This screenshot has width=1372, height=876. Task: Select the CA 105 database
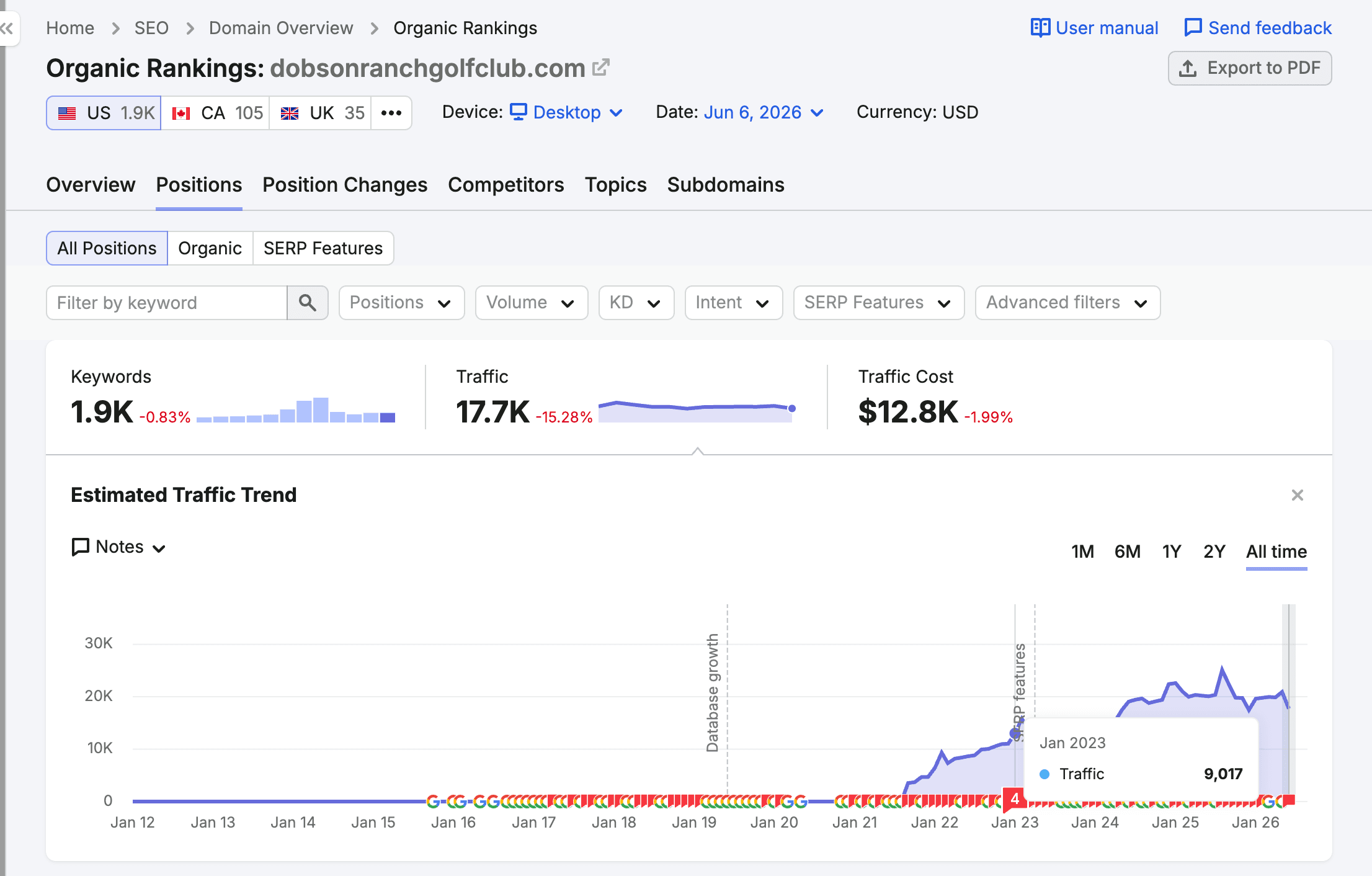[216, 113]
